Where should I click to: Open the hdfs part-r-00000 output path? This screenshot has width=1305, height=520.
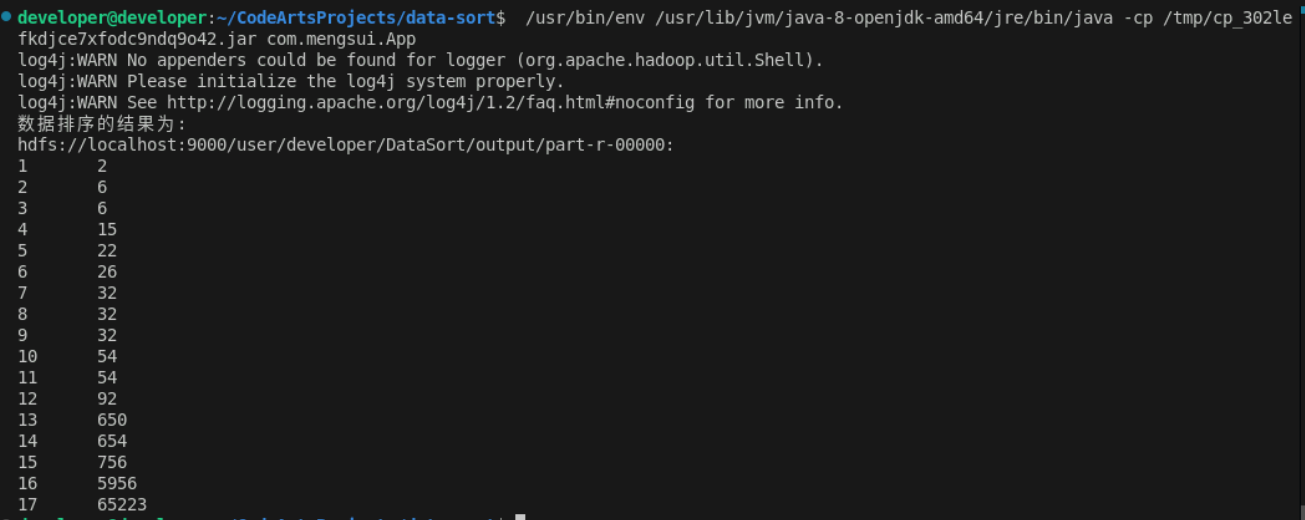[346, 145]
